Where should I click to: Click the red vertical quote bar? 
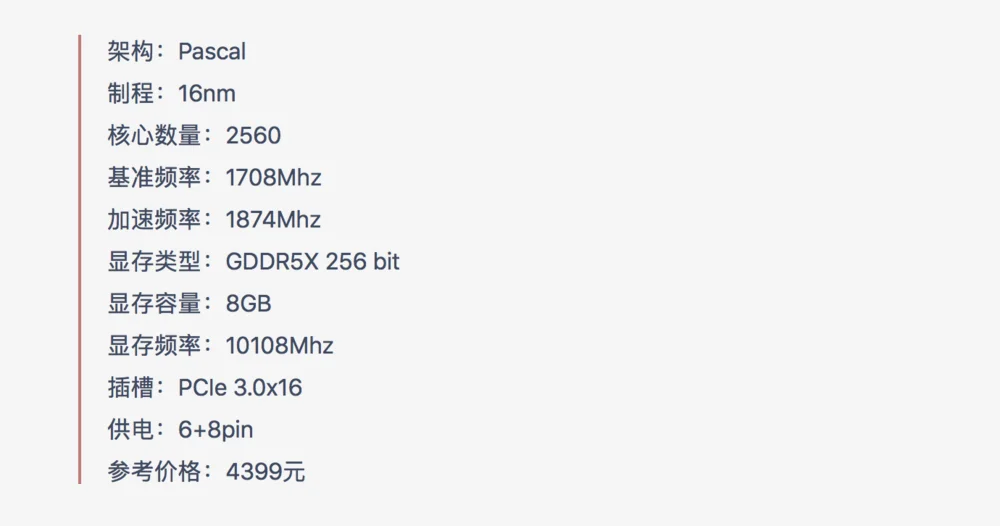click(80, 259)
